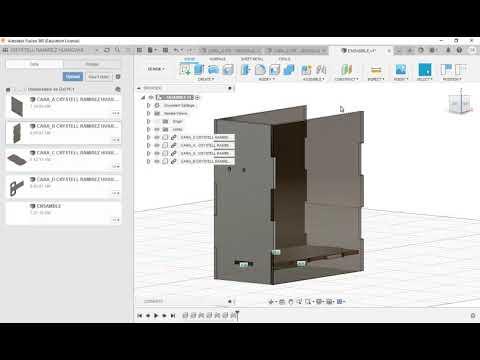This screenshot has height=360, width=480.
Task: Click the INSPECT measure icon
Action: (376, 70)
